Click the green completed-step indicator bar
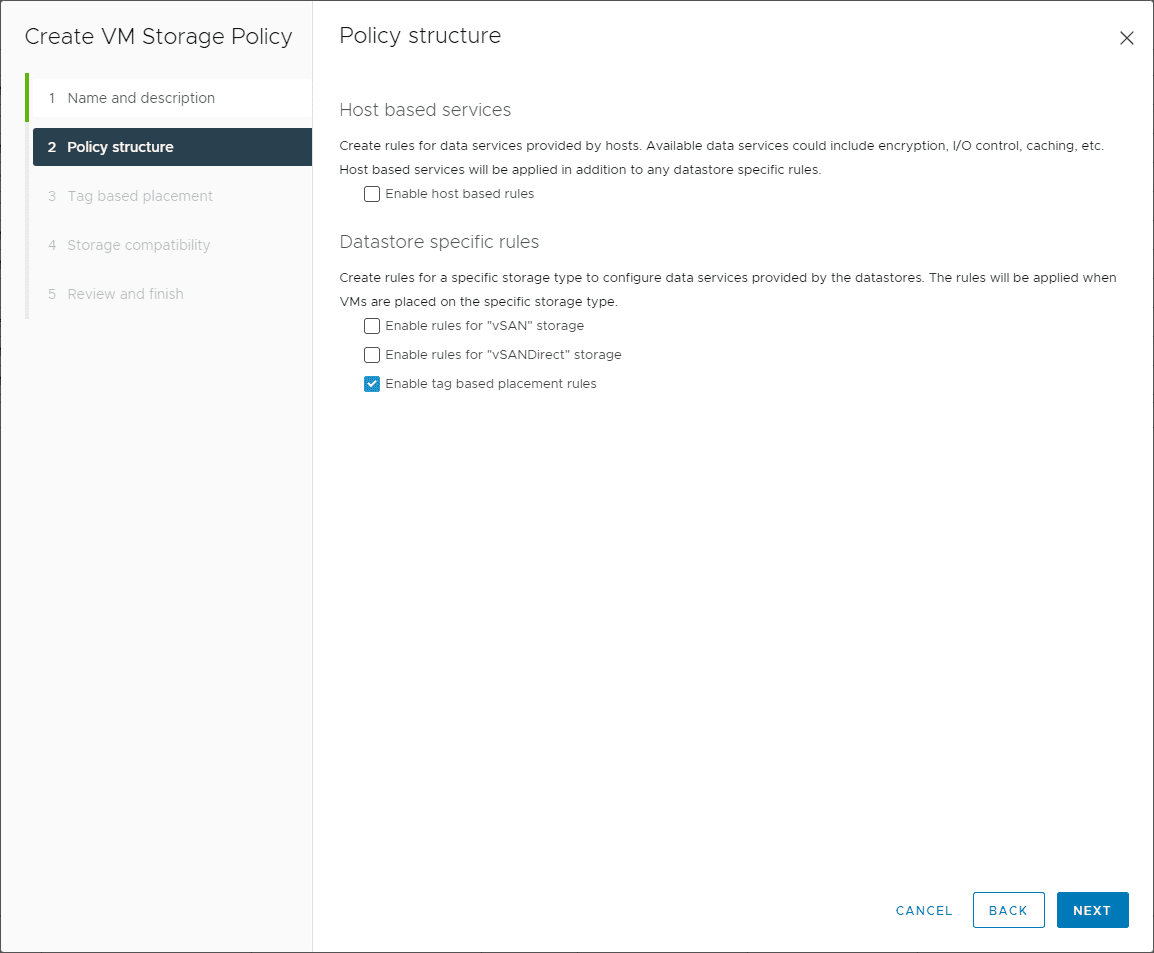 click(27, 97)
